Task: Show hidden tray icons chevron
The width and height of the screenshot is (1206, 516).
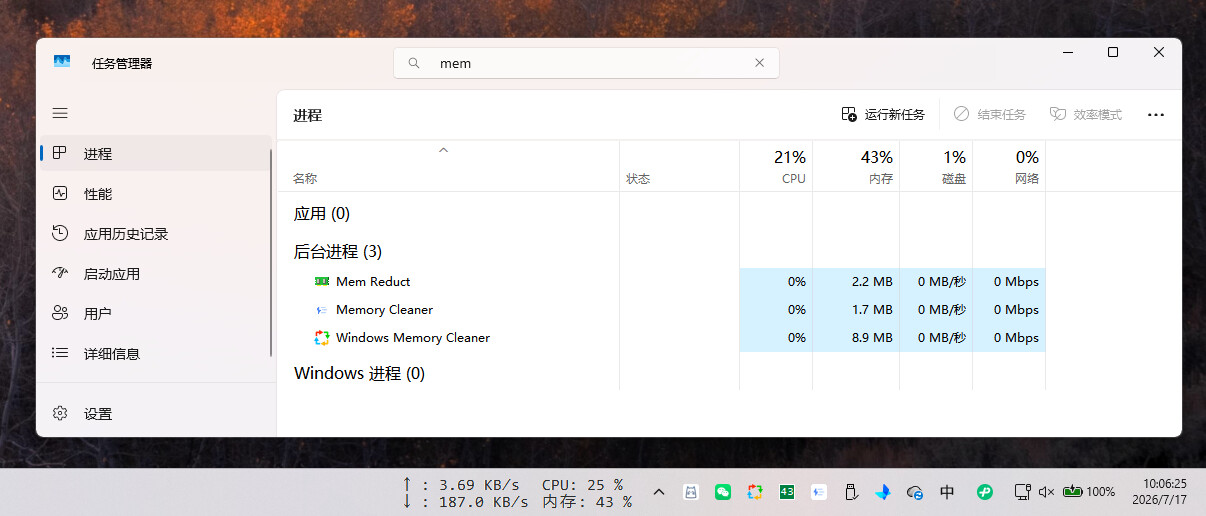Action: click(658, 492)
